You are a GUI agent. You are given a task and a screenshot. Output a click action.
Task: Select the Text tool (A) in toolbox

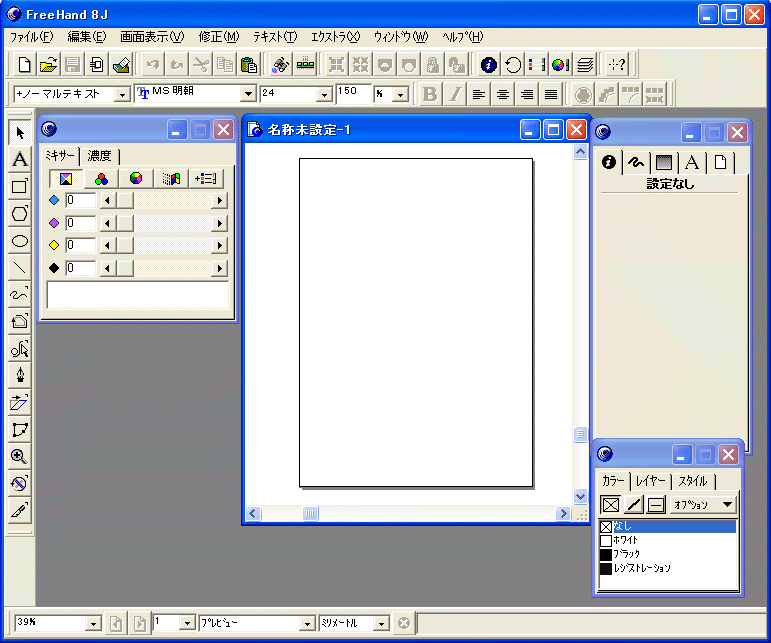tap(19, 160)
